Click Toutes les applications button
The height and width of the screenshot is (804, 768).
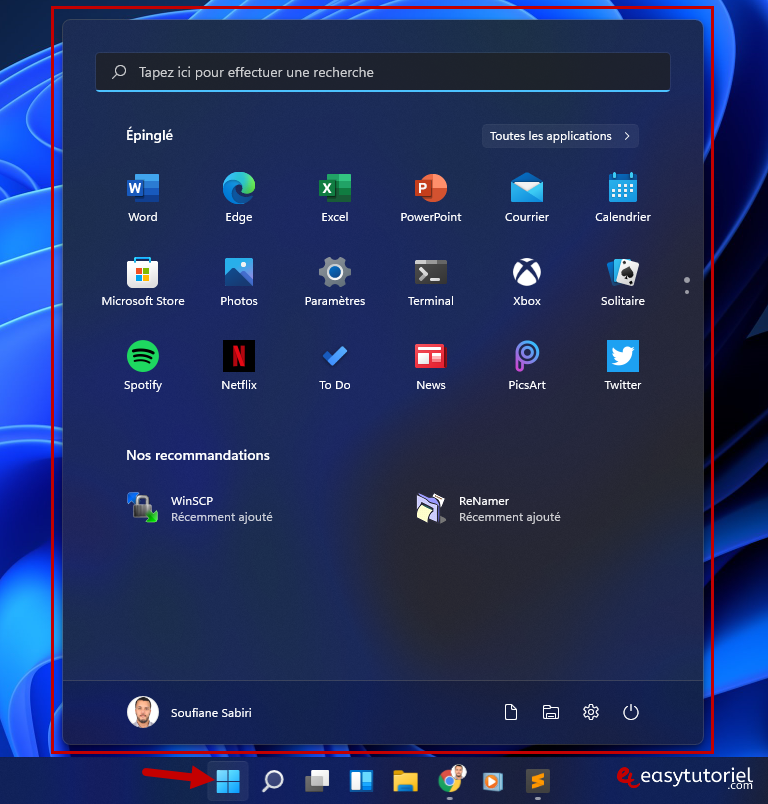coord(560,136)
